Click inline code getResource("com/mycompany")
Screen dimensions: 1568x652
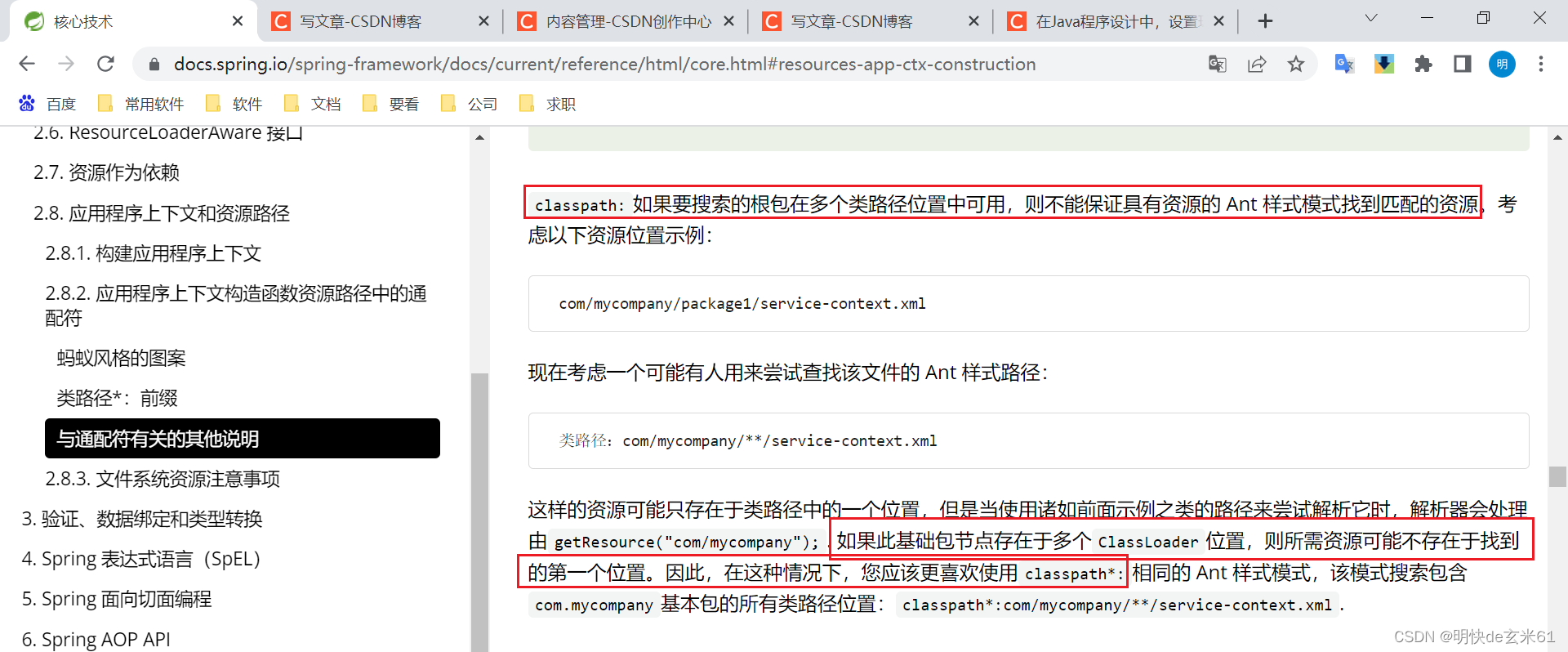[686, 542]
